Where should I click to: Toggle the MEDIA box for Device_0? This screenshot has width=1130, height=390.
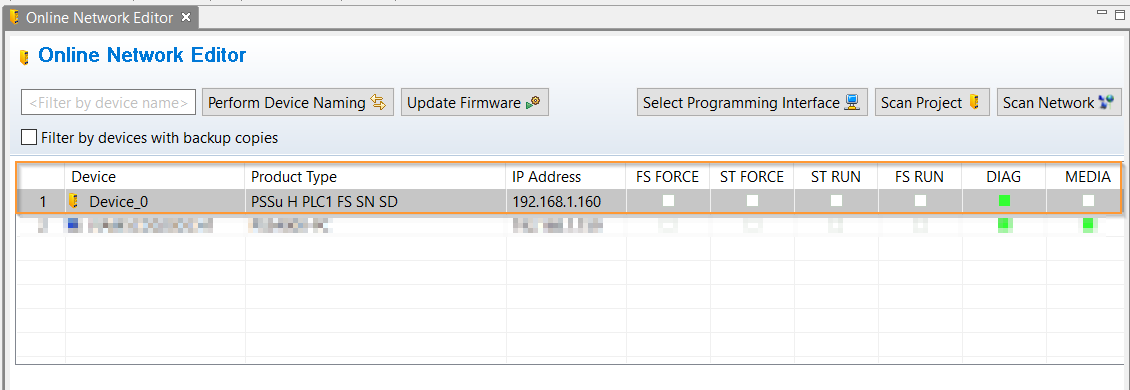(x=1088, y=200)
